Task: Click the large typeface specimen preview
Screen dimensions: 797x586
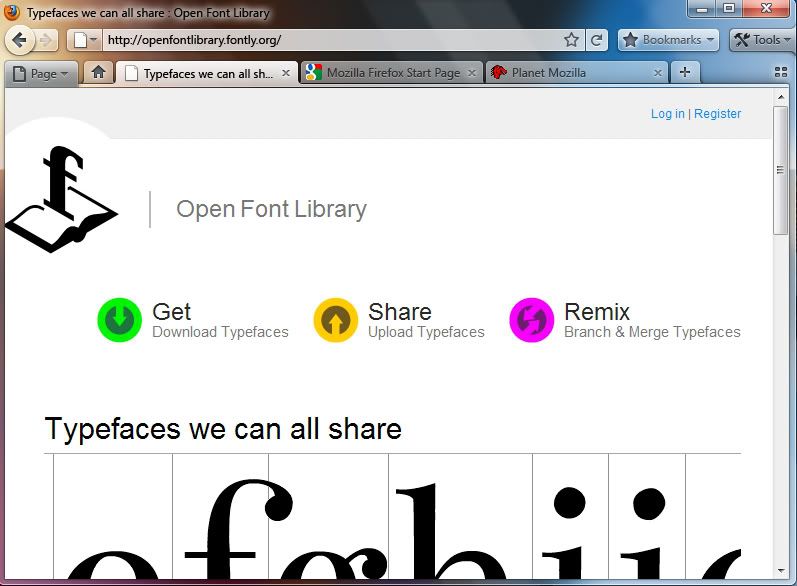Action: [x=392, y=516]
